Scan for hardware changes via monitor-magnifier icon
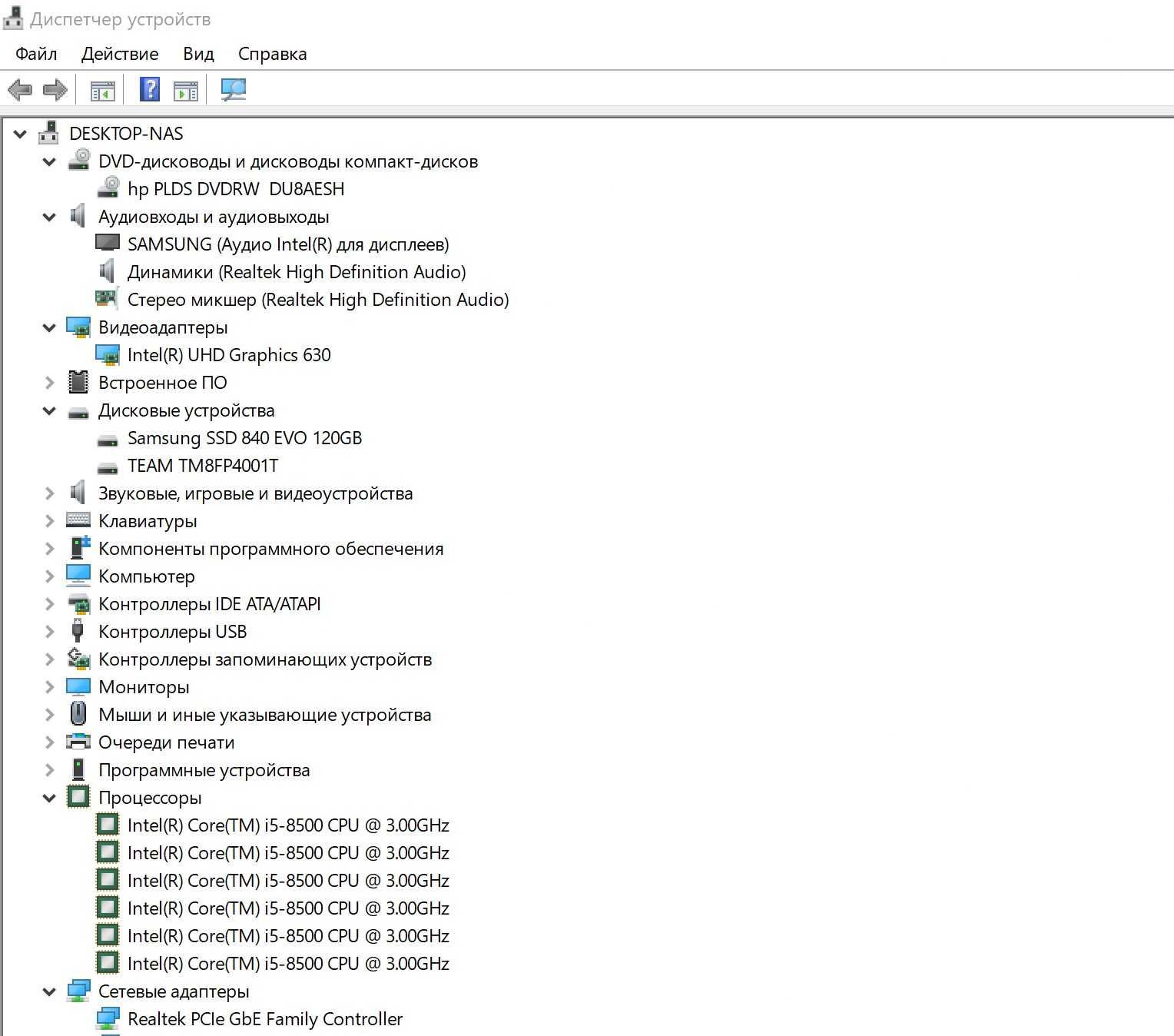 [x=233, y=90]
